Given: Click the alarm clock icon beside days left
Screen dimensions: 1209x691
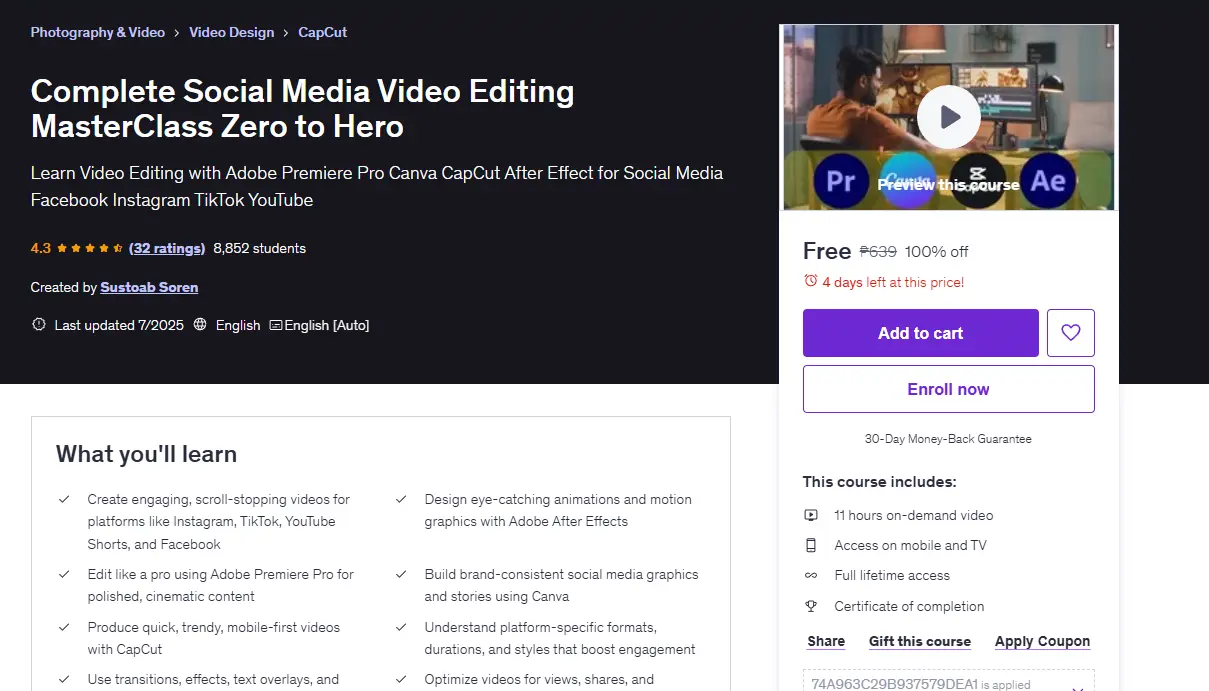Looking at the screenshot, I should click(810, 282).
